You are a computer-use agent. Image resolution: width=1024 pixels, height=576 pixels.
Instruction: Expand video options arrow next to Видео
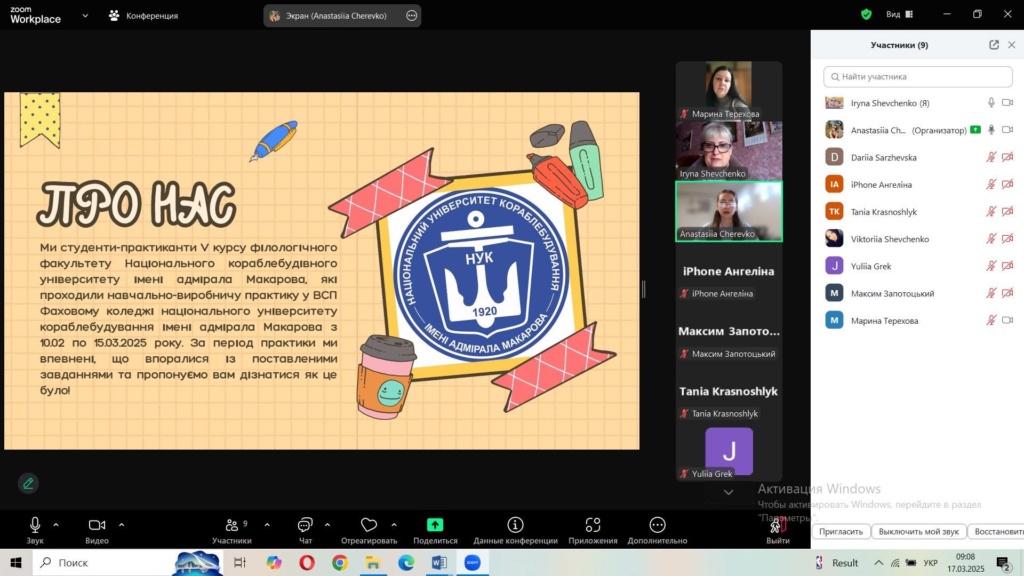[121, 524]
